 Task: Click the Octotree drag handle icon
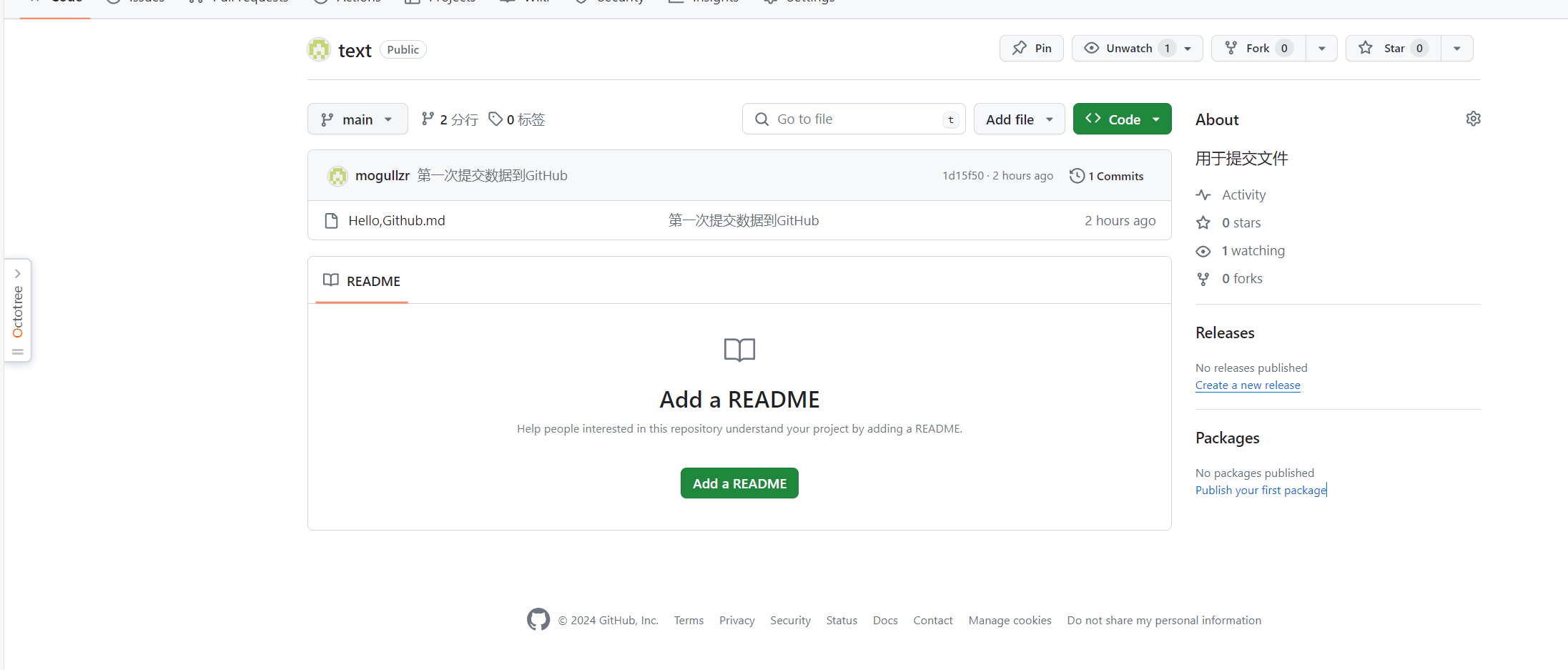[18, 352]
